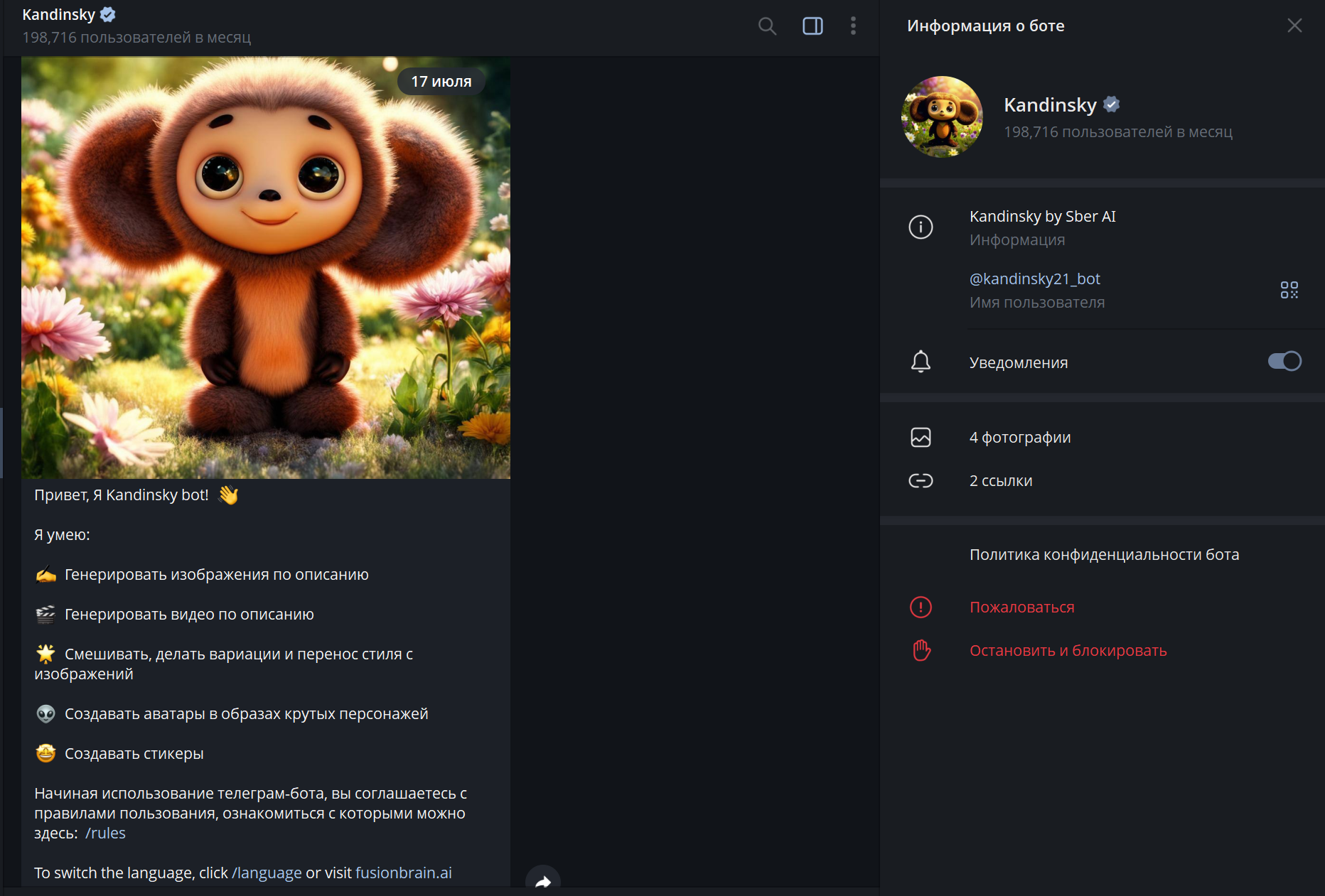
Task: Open the Kandinsky bot avatar in info panel
Action: [x=942, y=117]
